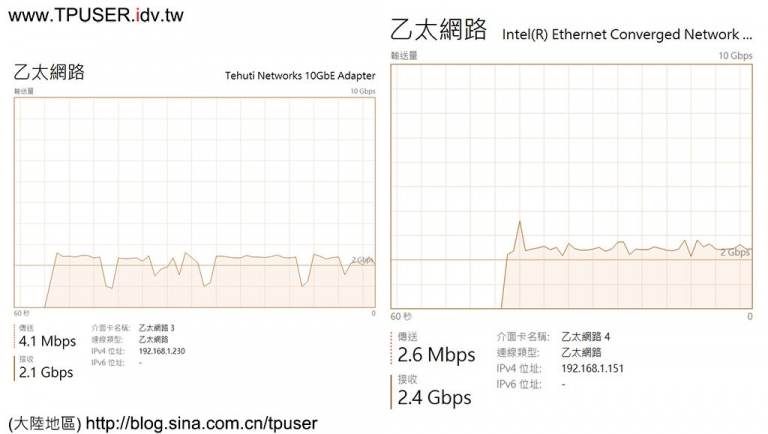This screenshot has height=434, width=768.
Task: Click the 2 Gbps marker on Tehuti graph
Action: 362,260
